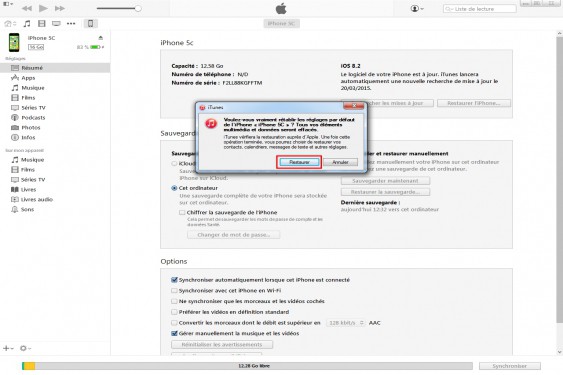Toggle Chiffrer la sauvegarde de l'iPhone checkbox

[182, 212]
